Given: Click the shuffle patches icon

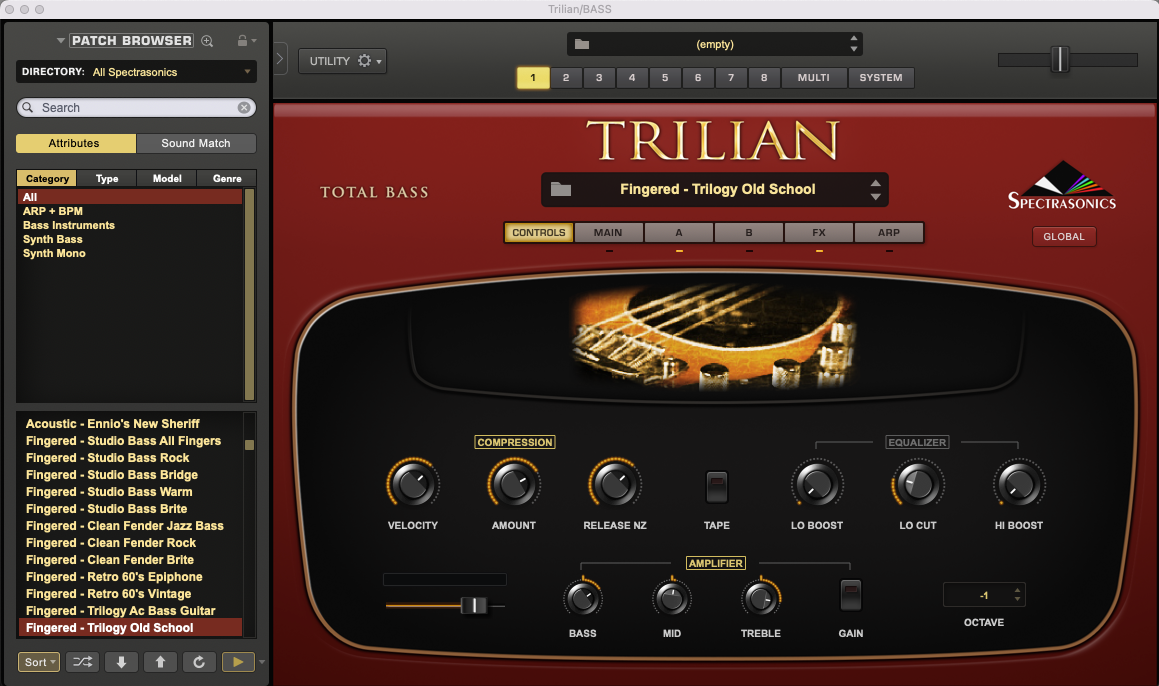Looking at the screenshot, I should point(83,662).
